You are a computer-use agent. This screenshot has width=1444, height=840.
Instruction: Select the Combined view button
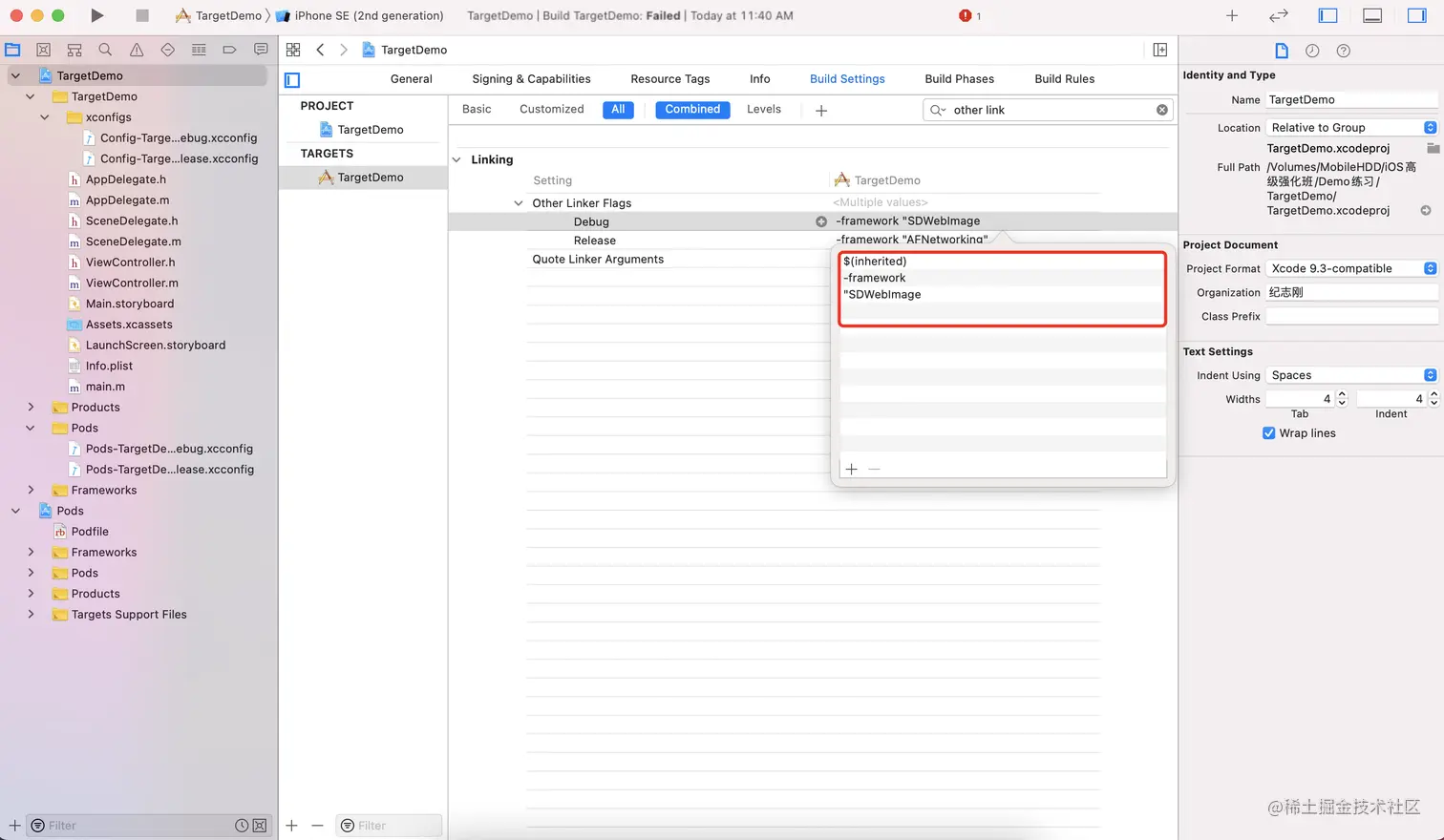point(692,110)
